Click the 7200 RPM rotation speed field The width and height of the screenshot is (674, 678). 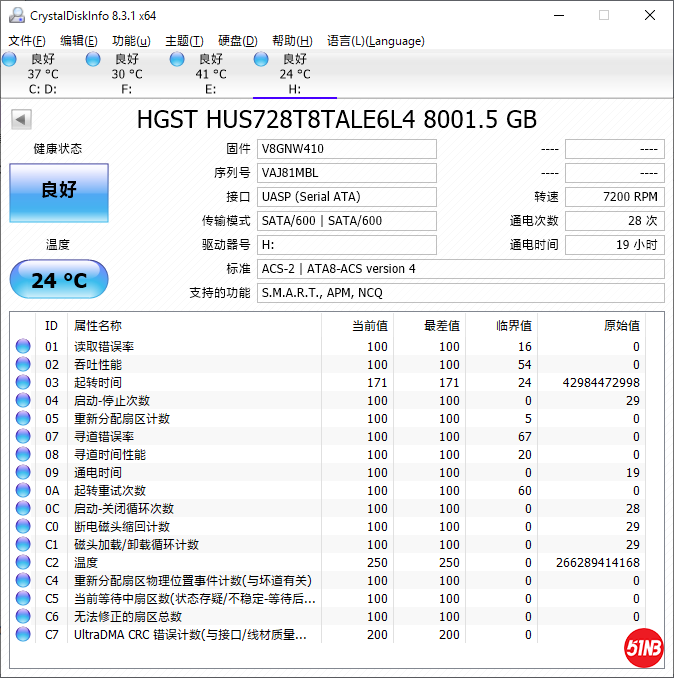coord(614,197)
